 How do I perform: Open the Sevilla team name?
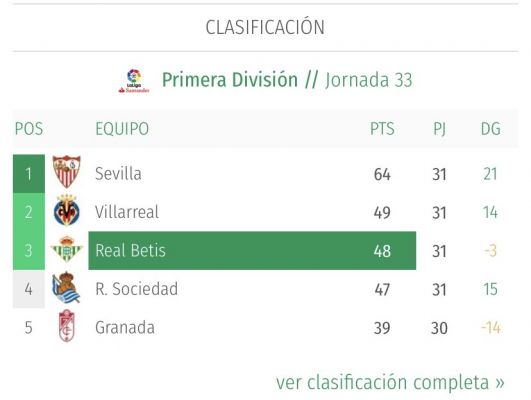click(x=118, y=173)
